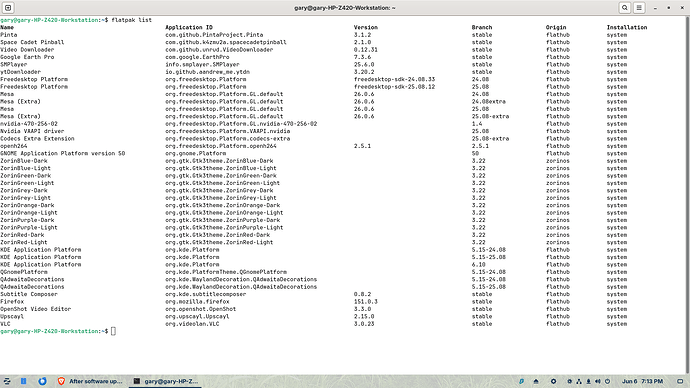Screen dimensions: 690x388
Task: Click the typed command "flatpak list"
Action: [x=132, y=20]
